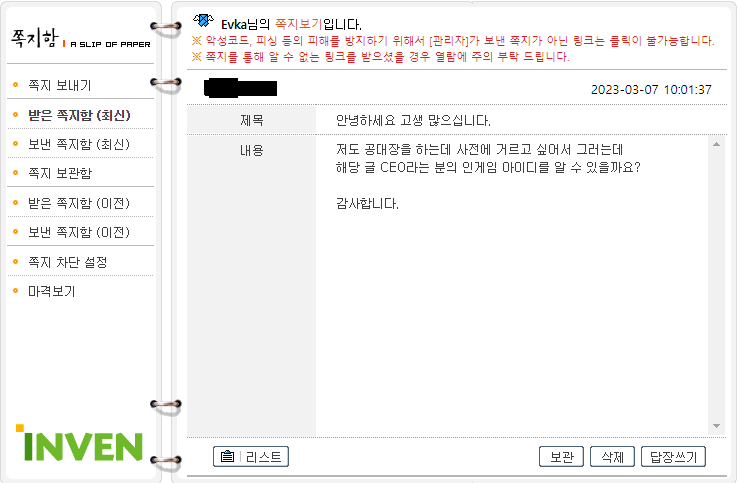Viewport: 753px width, 483px height.
Task: Click the 답장쓰기 reply button
Action: click(x=673, y=457)
